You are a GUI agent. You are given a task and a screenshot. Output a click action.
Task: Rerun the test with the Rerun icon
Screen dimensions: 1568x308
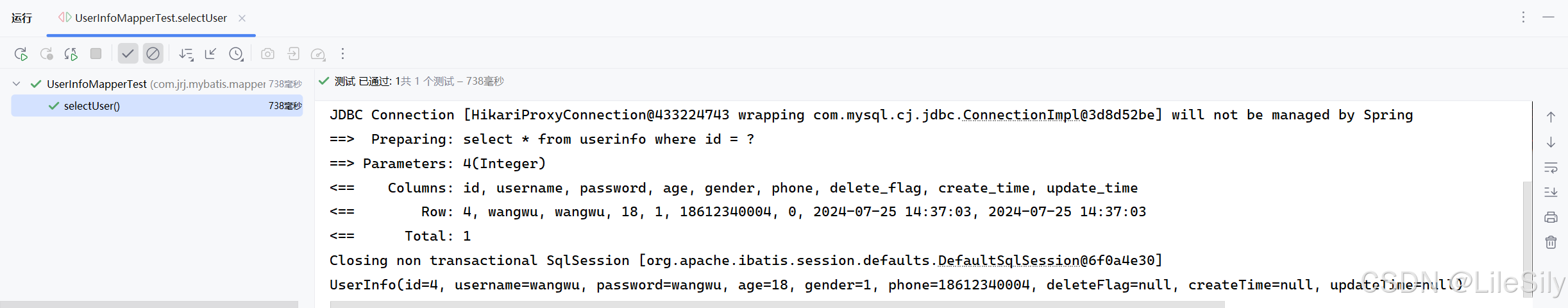point(21,54)
